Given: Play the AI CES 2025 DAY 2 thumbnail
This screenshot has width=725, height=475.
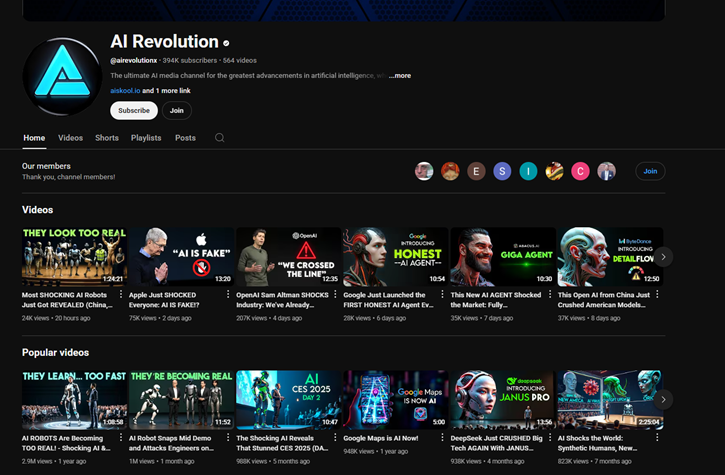Looking at the screenshot, I should (x=289, y=400).
